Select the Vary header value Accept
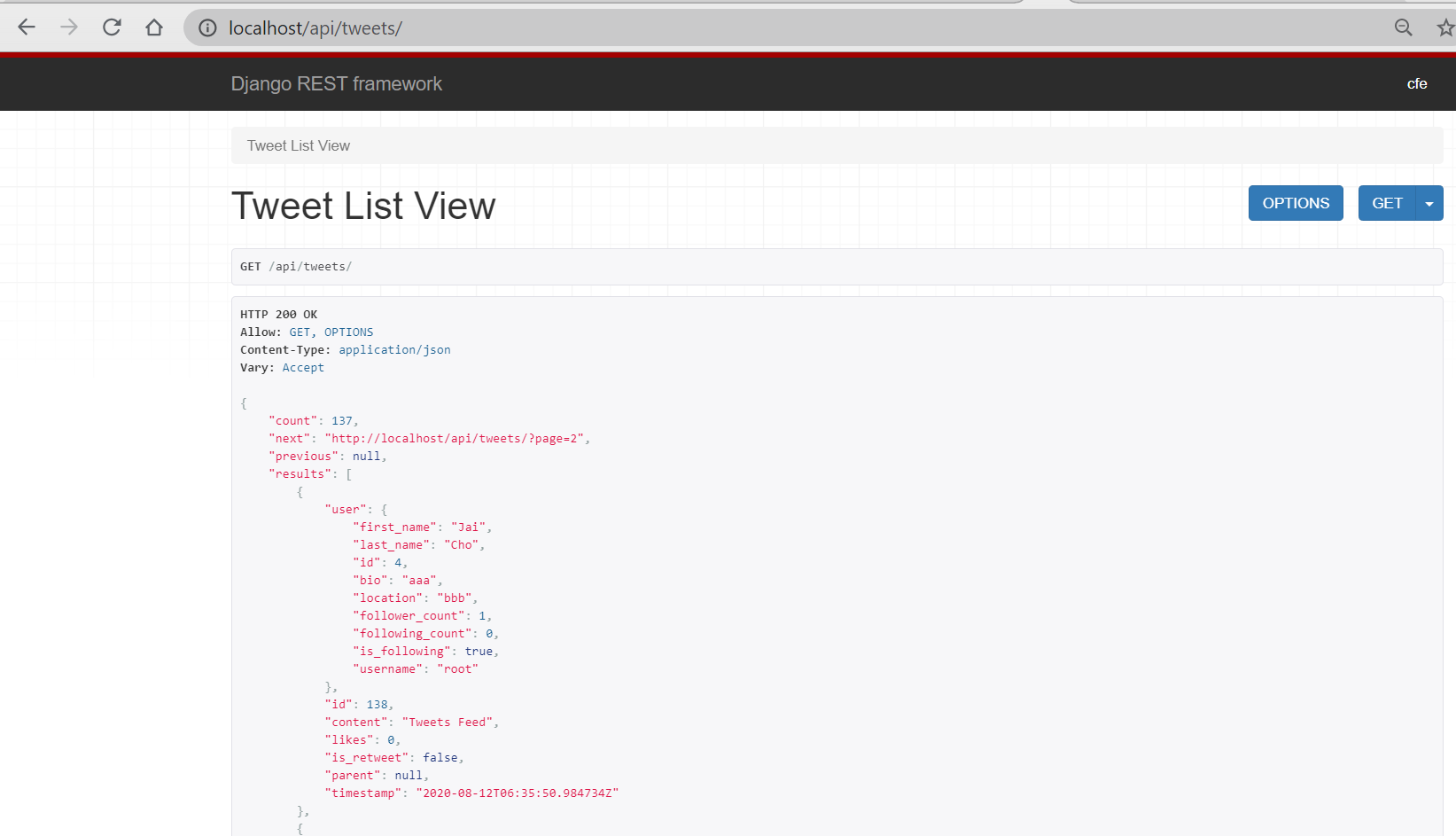Screen dimensions: 1456x836 click(303, 368)
